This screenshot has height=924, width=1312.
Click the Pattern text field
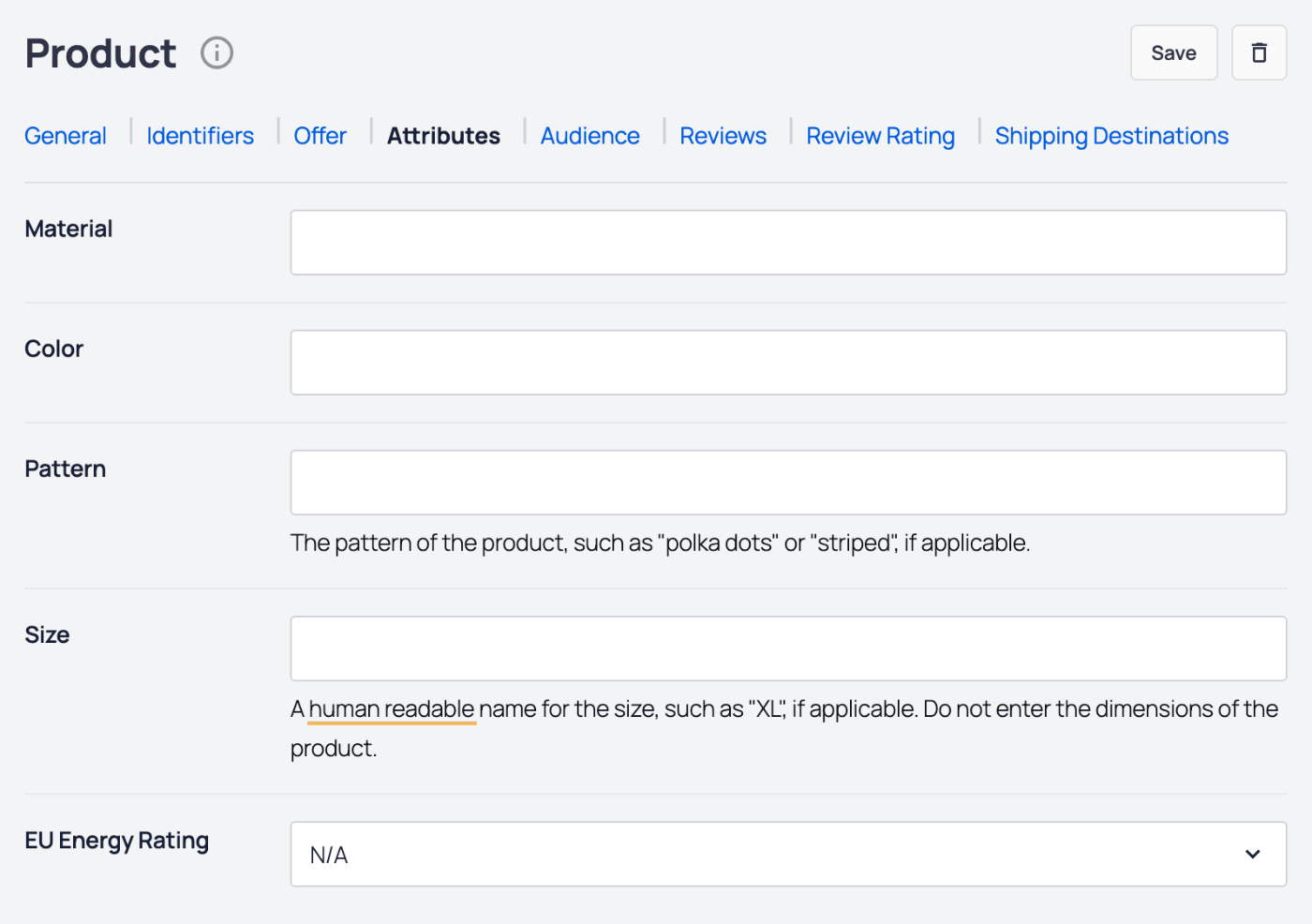(x=787, y=482)
